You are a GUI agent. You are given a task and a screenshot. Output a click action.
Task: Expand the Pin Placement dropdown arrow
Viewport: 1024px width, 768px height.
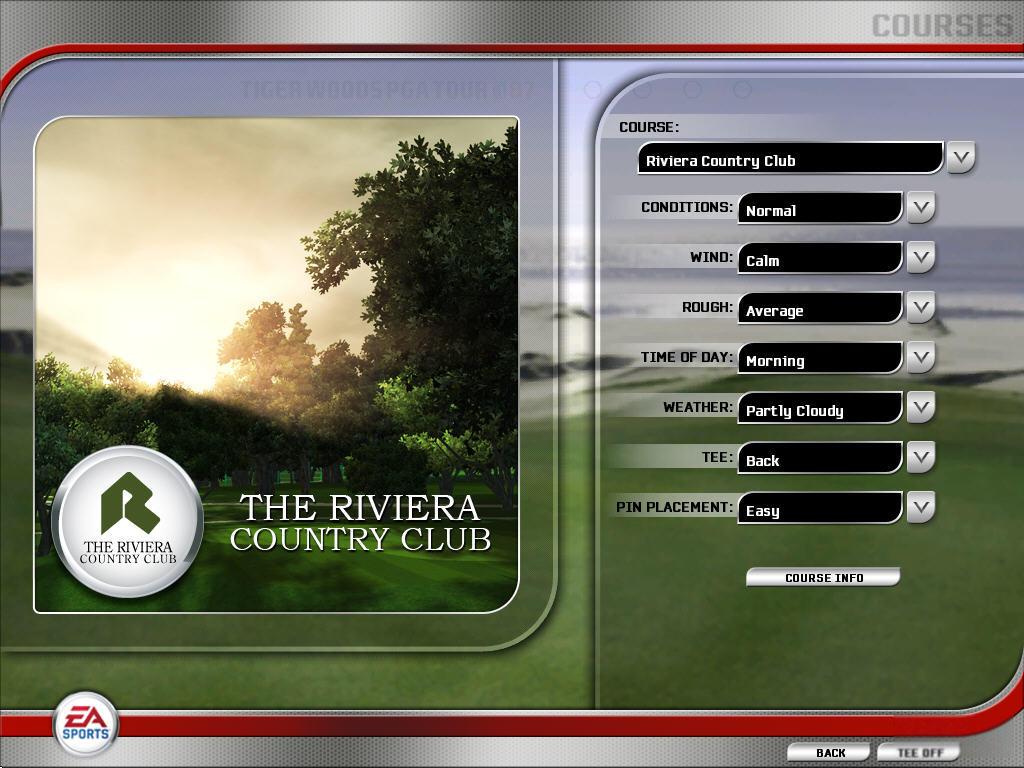pos(921,507)
